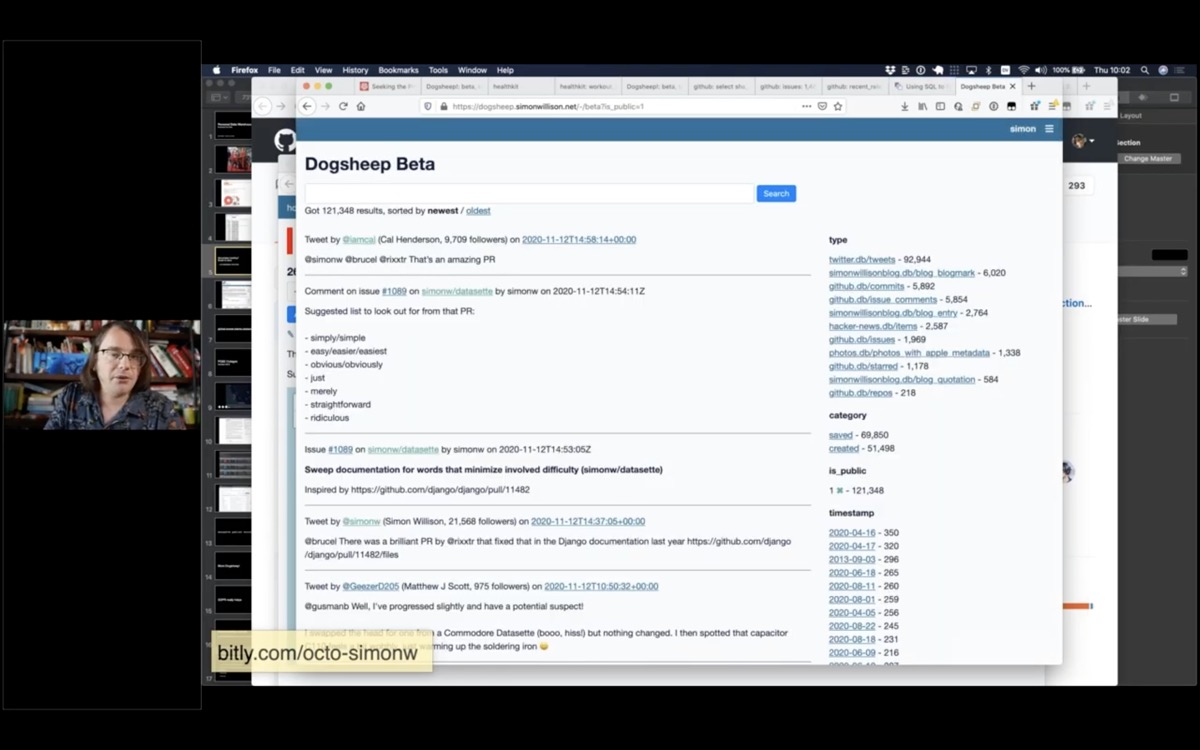Click the Firefox forward arrow
Viewport: 1200px width, 750px height.
[325, 106]
